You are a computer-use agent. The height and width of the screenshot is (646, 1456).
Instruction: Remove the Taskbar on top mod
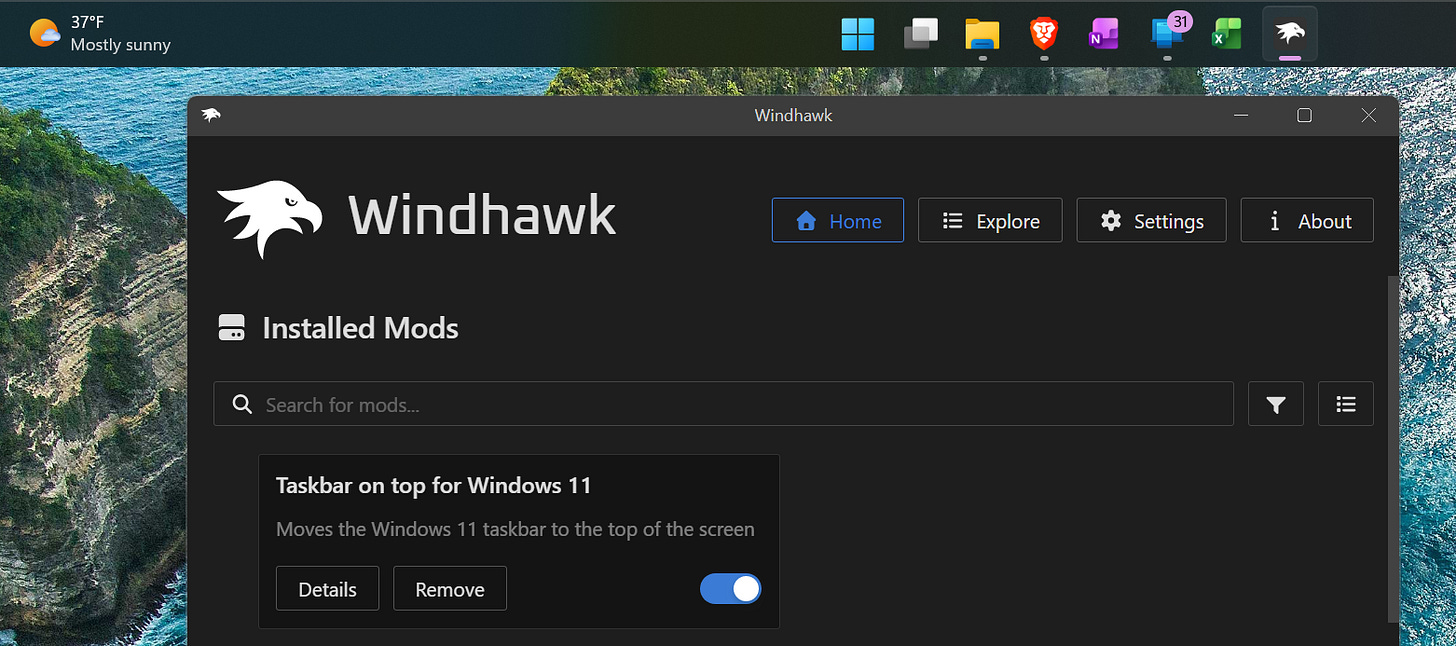[449, 588]
